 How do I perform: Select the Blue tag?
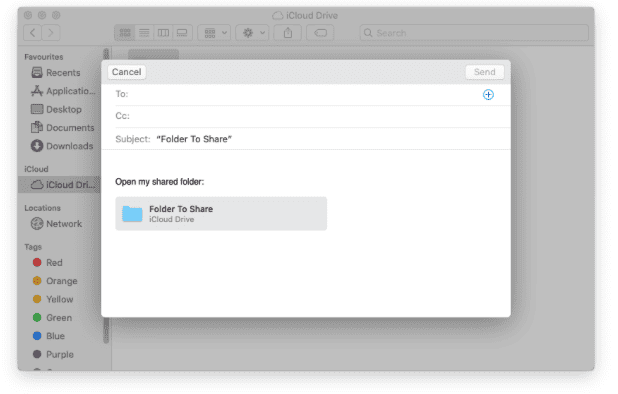49,336
